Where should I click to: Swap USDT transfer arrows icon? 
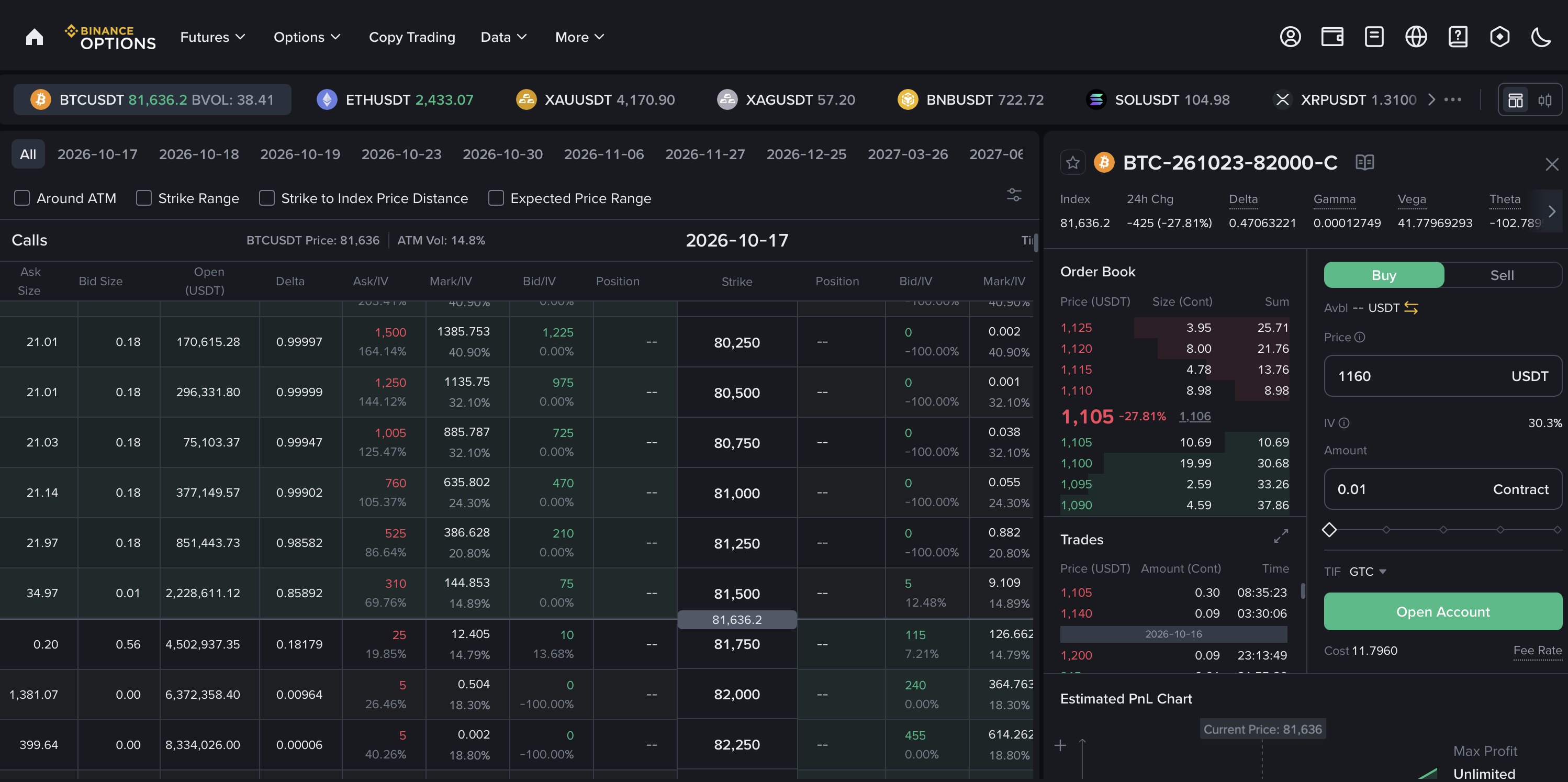1410,308
